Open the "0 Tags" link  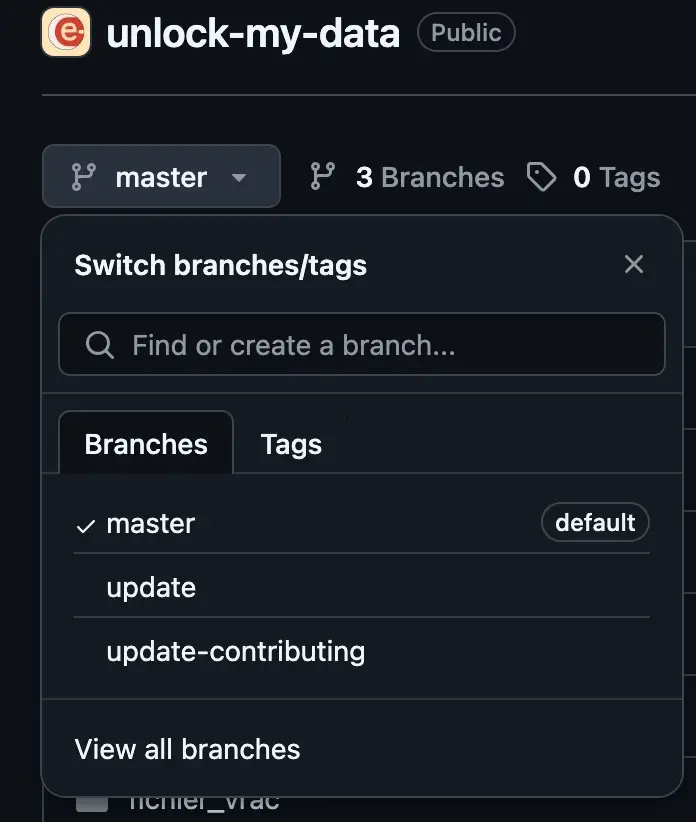[616, 177]
